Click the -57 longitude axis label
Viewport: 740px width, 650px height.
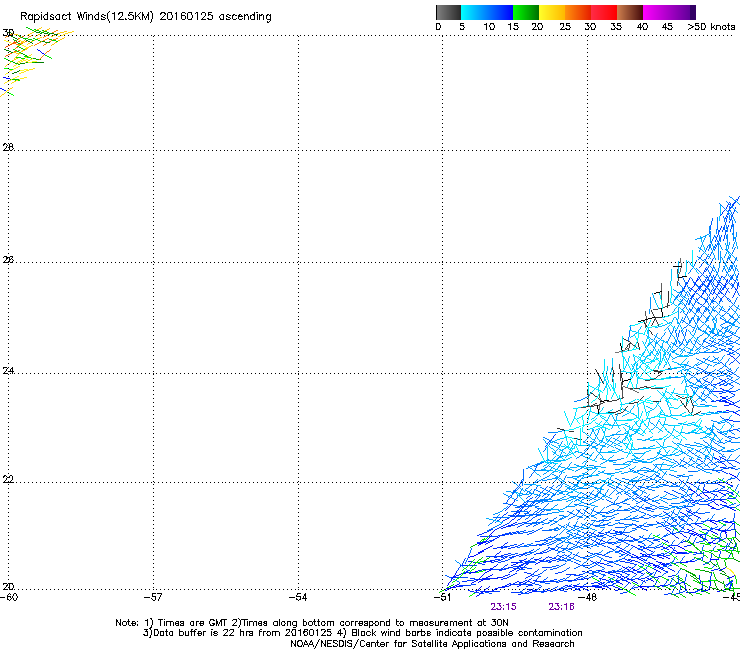point(153,597)
